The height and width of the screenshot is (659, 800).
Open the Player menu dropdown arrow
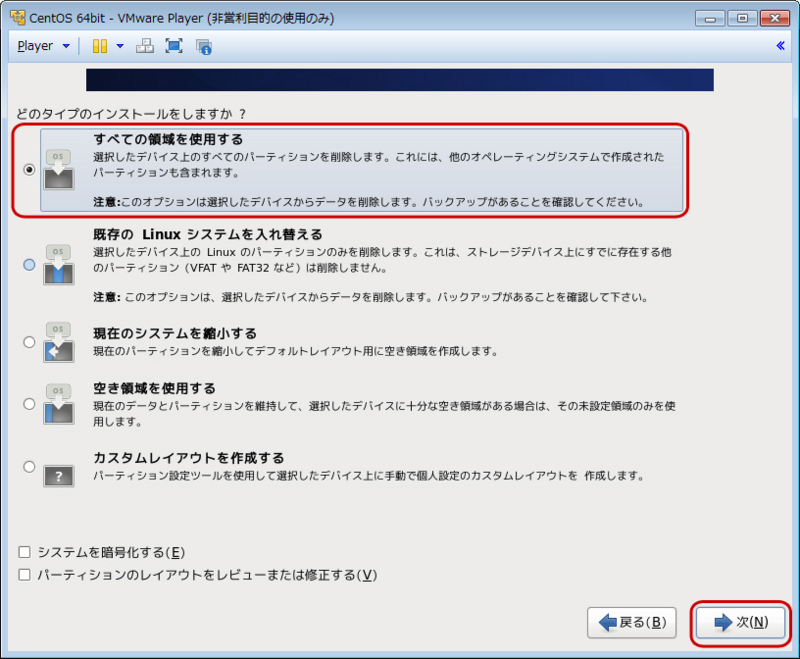(64, 45)
